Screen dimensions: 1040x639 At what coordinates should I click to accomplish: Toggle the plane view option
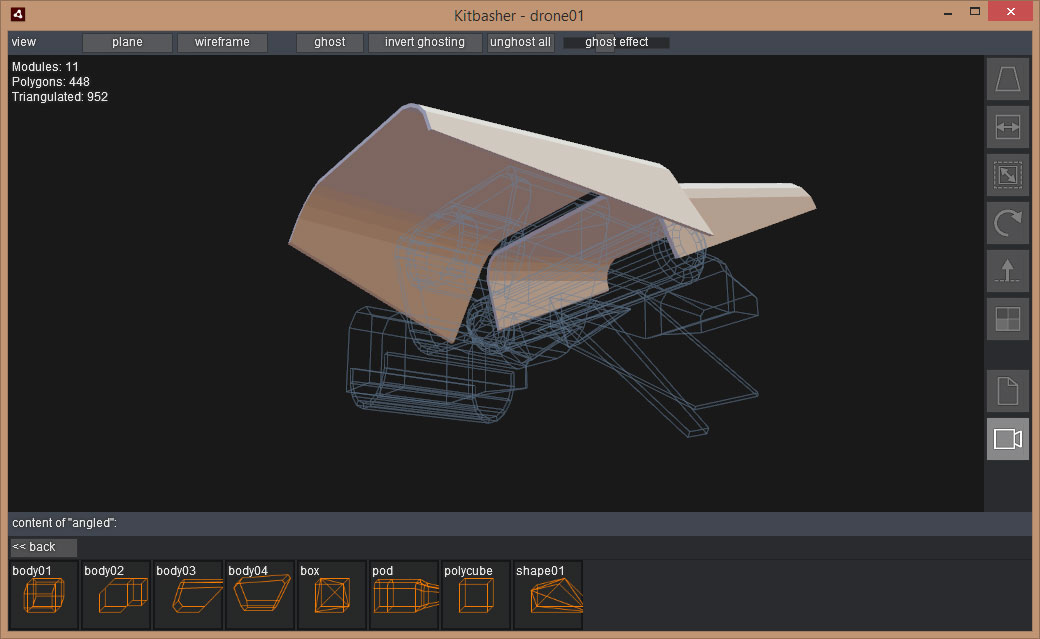(x=127, y=42)
